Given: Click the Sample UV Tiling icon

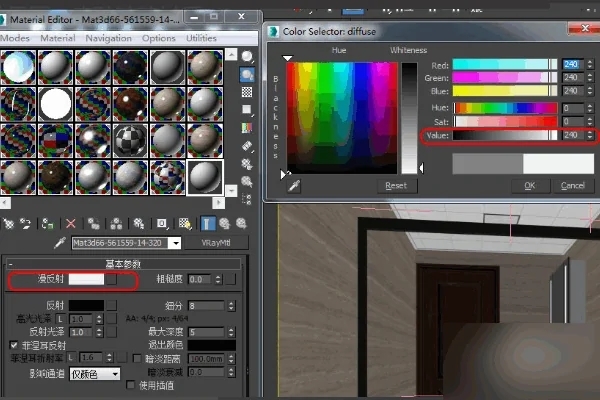Looking at the screenshot, I should coord(247,110).
